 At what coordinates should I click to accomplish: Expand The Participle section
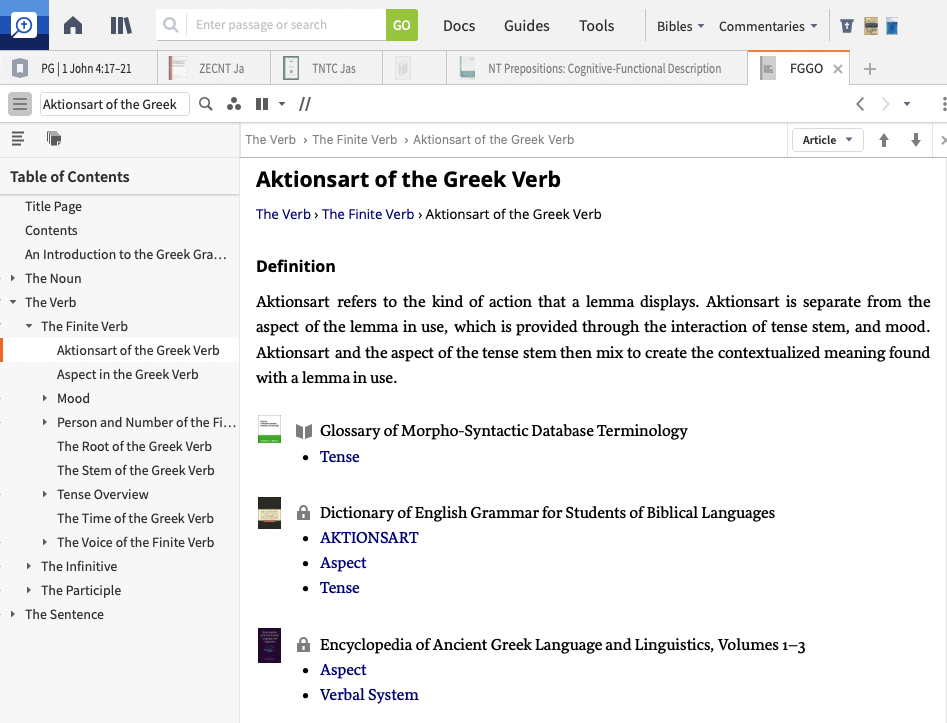(x=28, y=590)
